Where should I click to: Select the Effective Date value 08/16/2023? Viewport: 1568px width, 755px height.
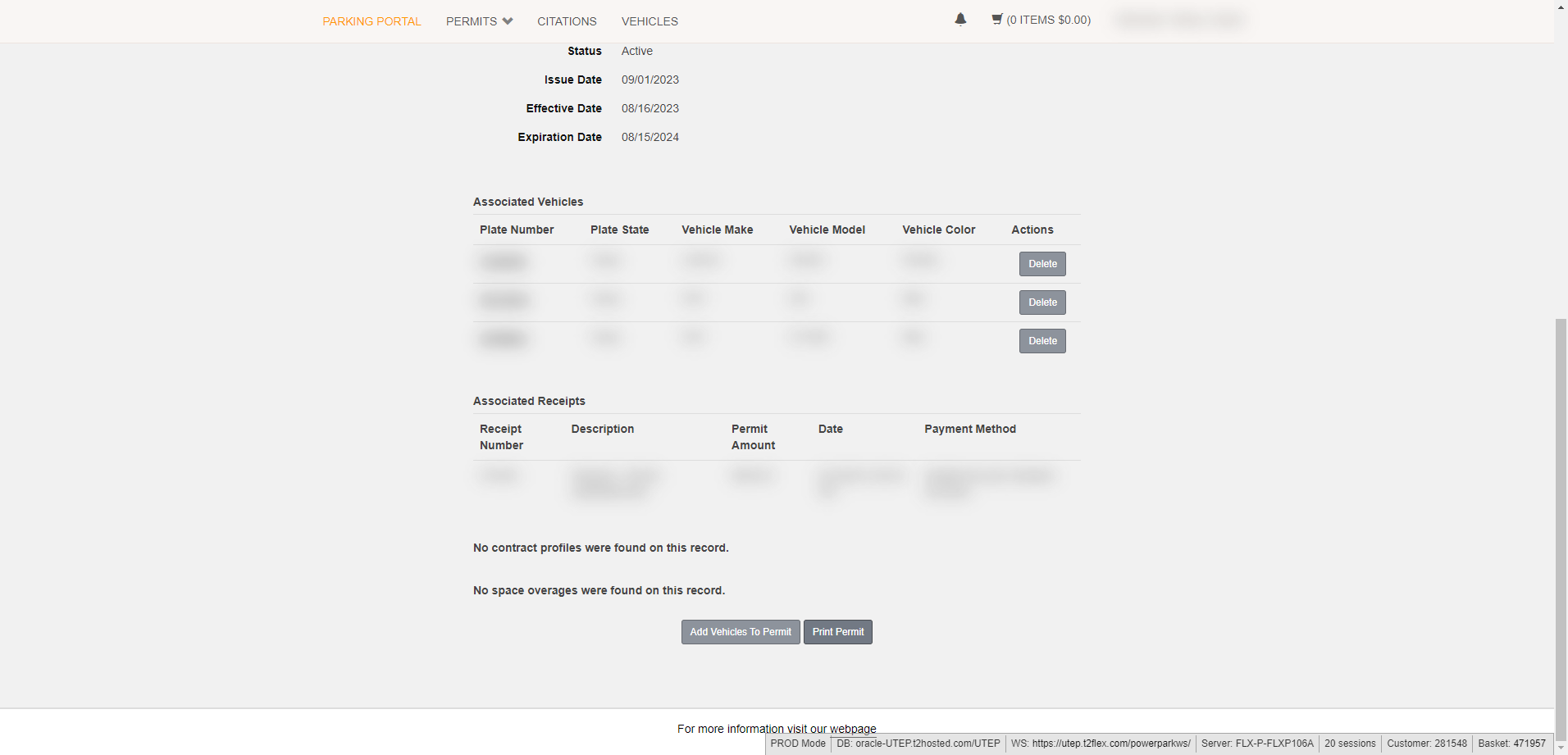click(x=650, y=108)
